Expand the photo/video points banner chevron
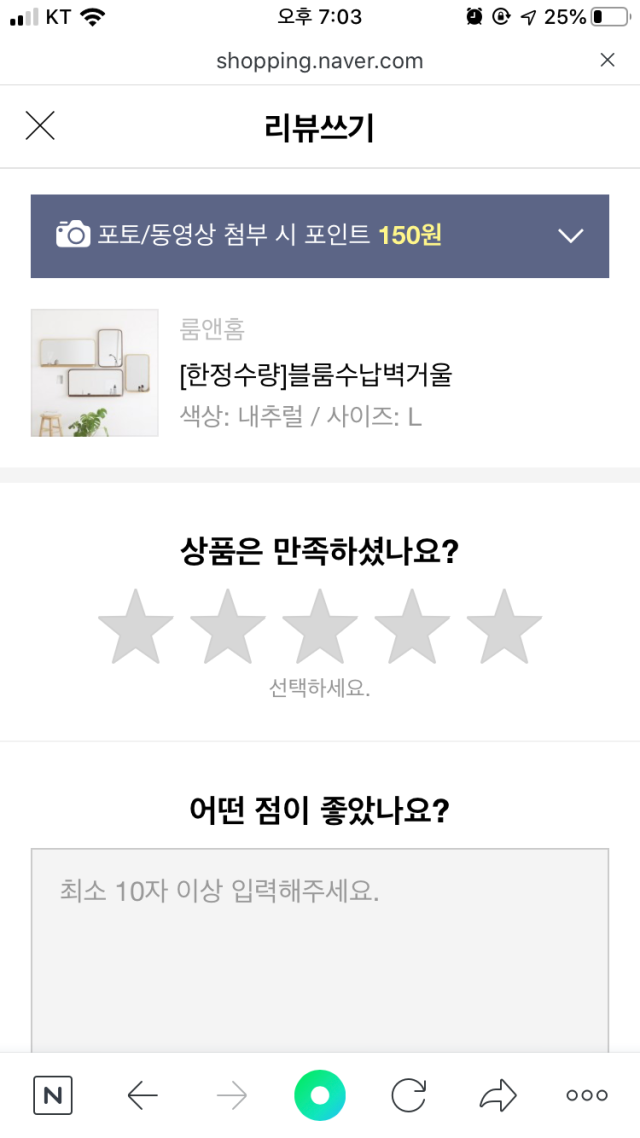Viewport: 640px width, 1138px height. point(571,236)
